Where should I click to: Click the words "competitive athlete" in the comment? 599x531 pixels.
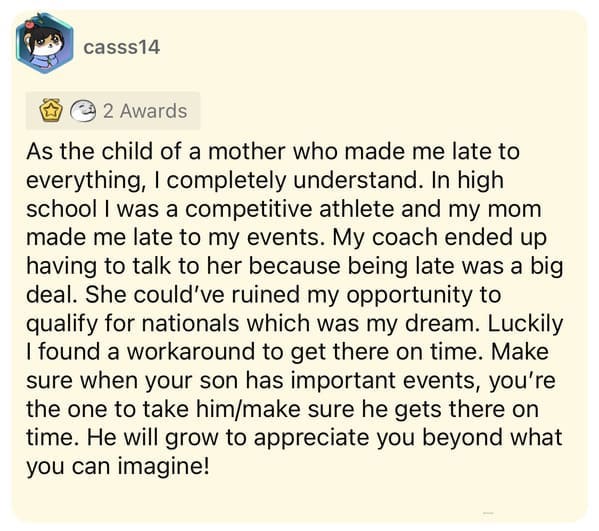pos(290,209)
